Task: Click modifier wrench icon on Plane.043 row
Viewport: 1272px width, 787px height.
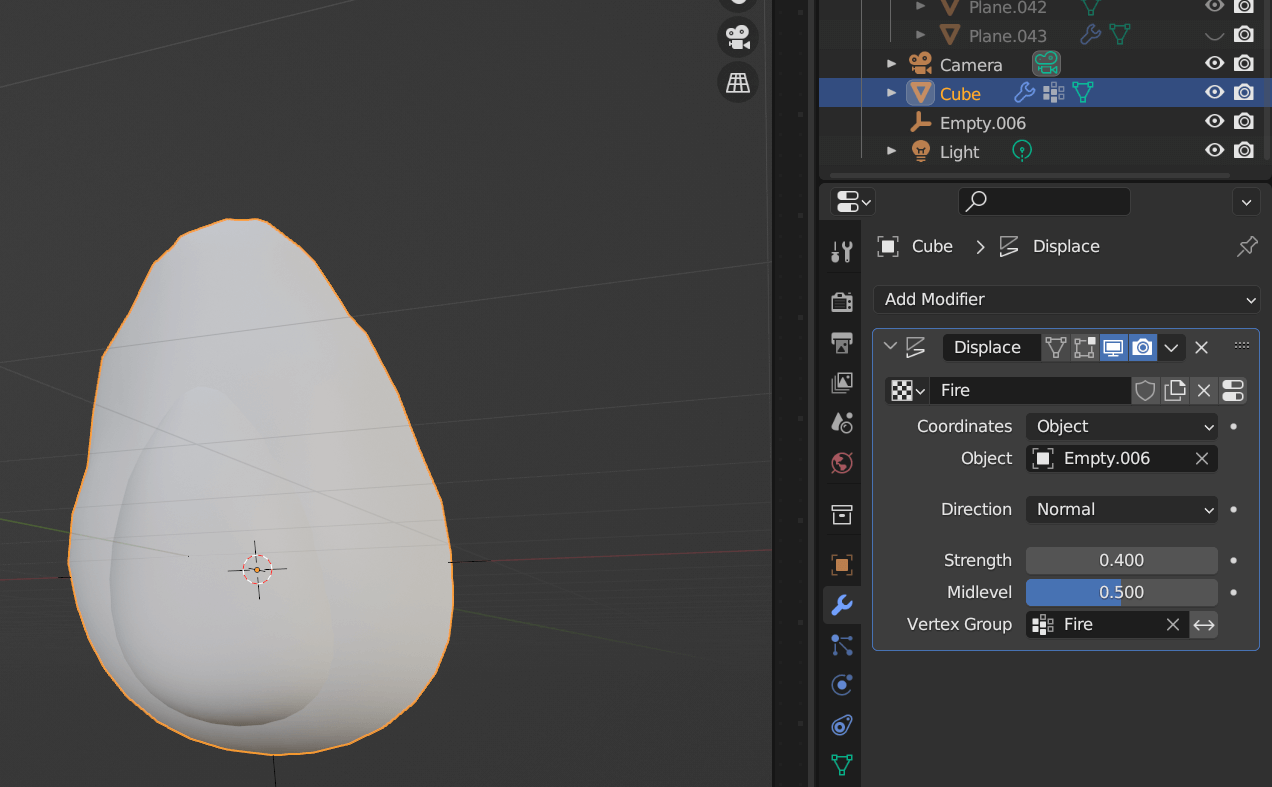Action: click(1091, 35)
